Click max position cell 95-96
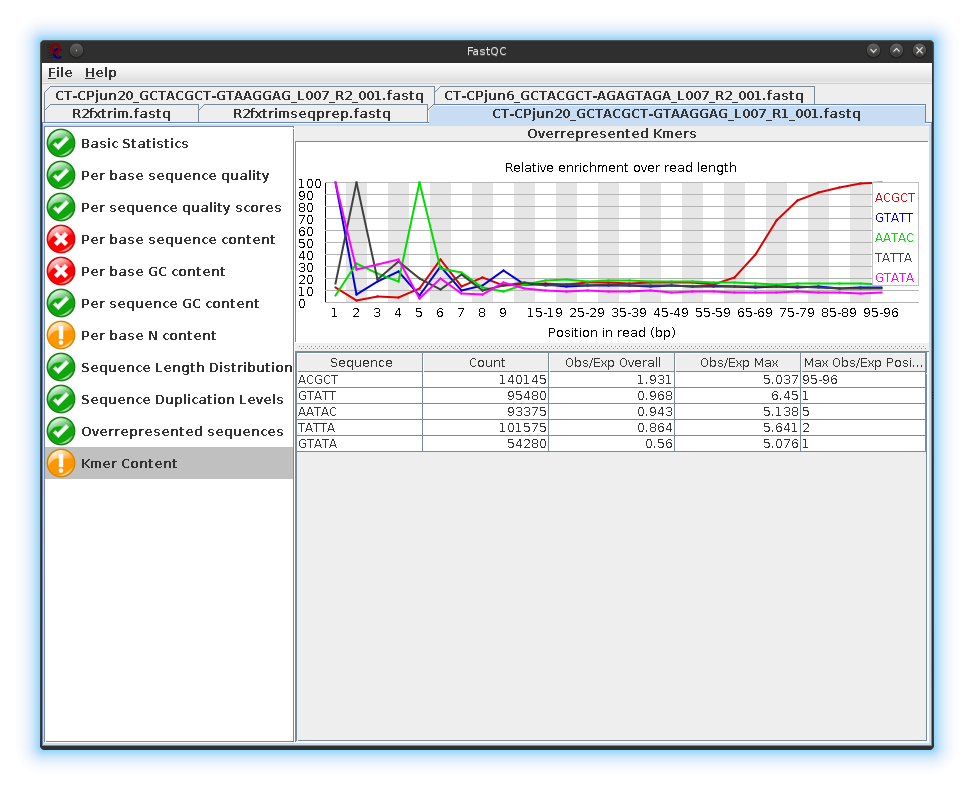This screenshot has height=790, width=974. (863, 379)
